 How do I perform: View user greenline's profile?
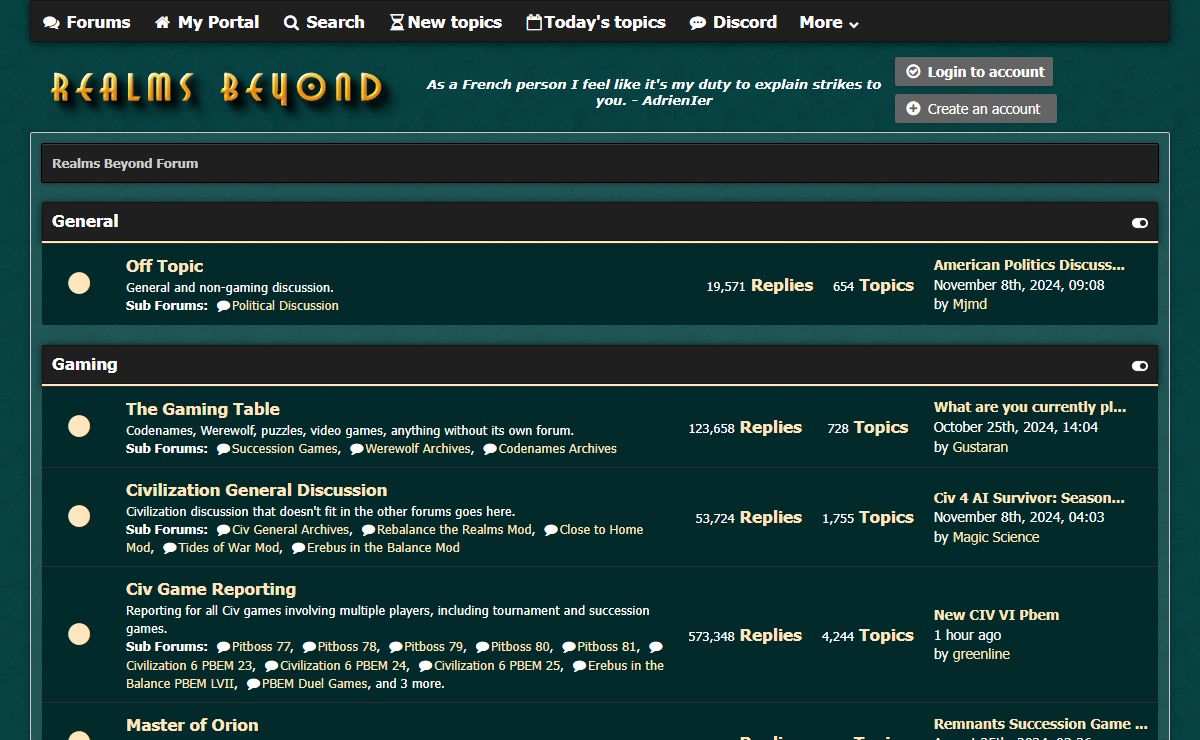pyautogui.click(x=980, y=654)
